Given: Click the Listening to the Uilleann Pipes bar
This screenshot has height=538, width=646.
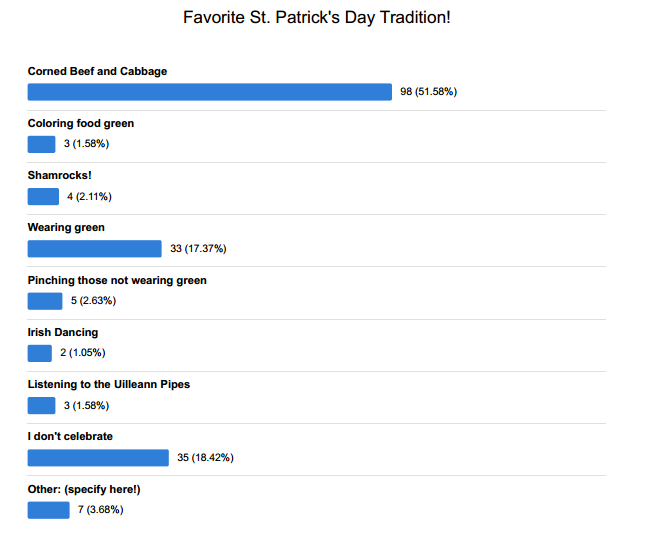Looking at the screenshot, I should [41, 405].
